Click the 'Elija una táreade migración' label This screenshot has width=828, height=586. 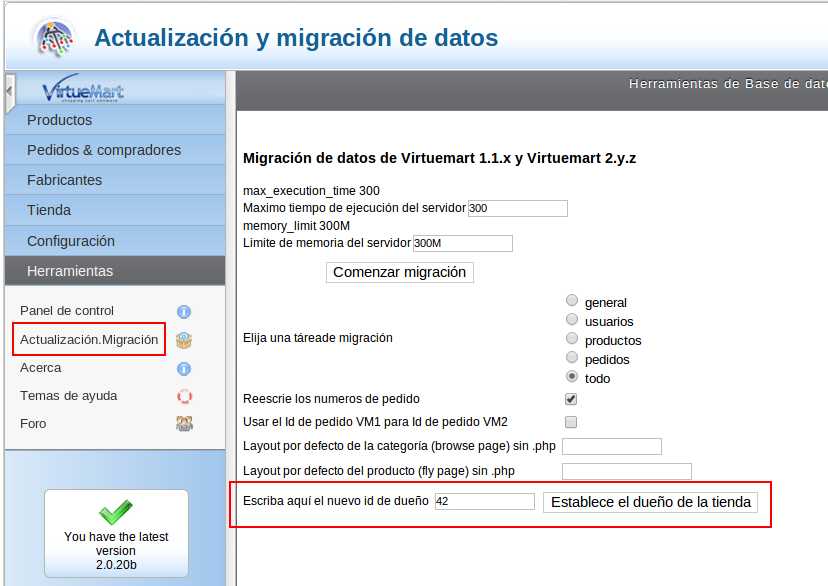(317, 338)
